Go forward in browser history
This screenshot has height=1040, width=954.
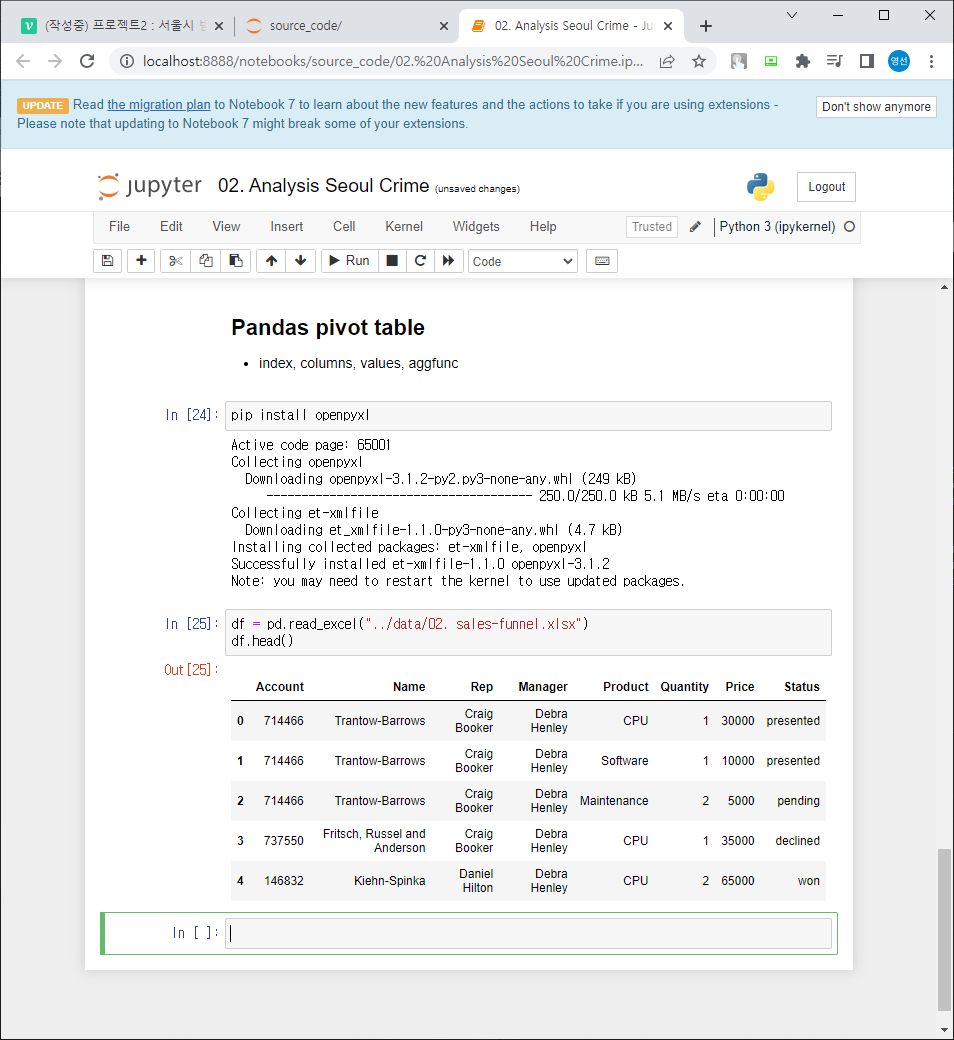[55, 62]
